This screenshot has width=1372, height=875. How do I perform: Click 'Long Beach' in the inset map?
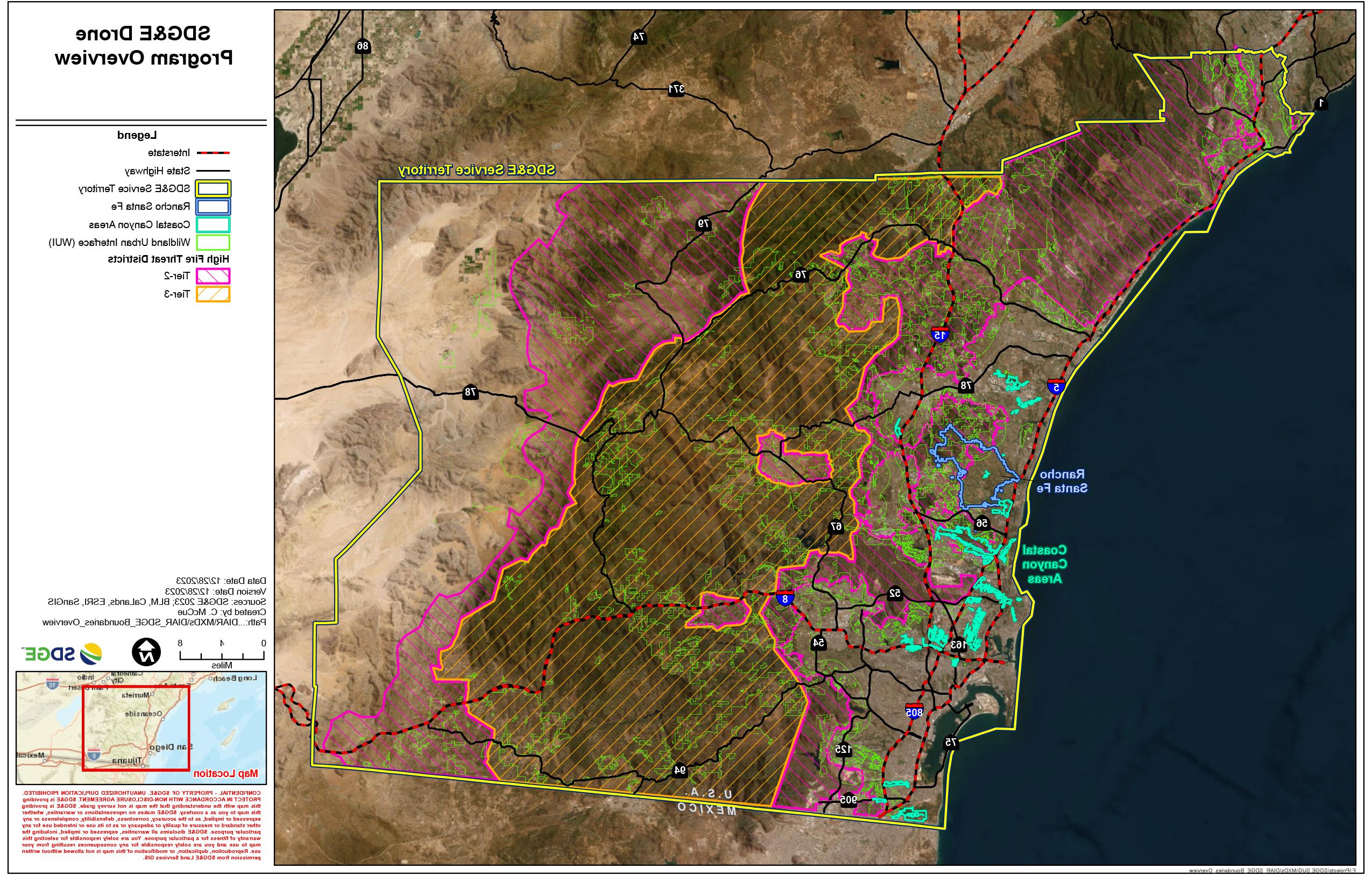pyautogui.click(x=236, y=678)
